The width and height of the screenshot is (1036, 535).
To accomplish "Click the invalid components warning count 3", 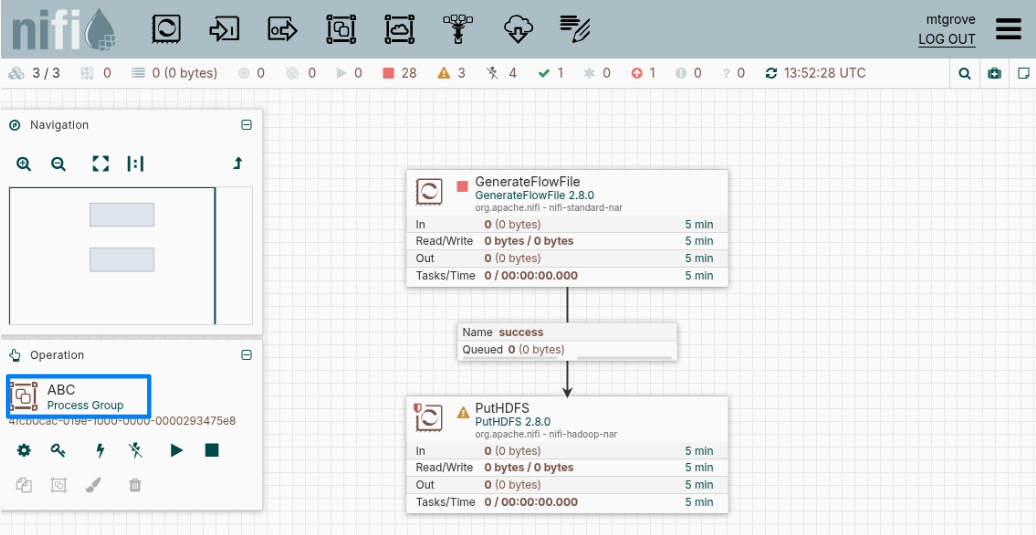I will click(x=451, y=73).
